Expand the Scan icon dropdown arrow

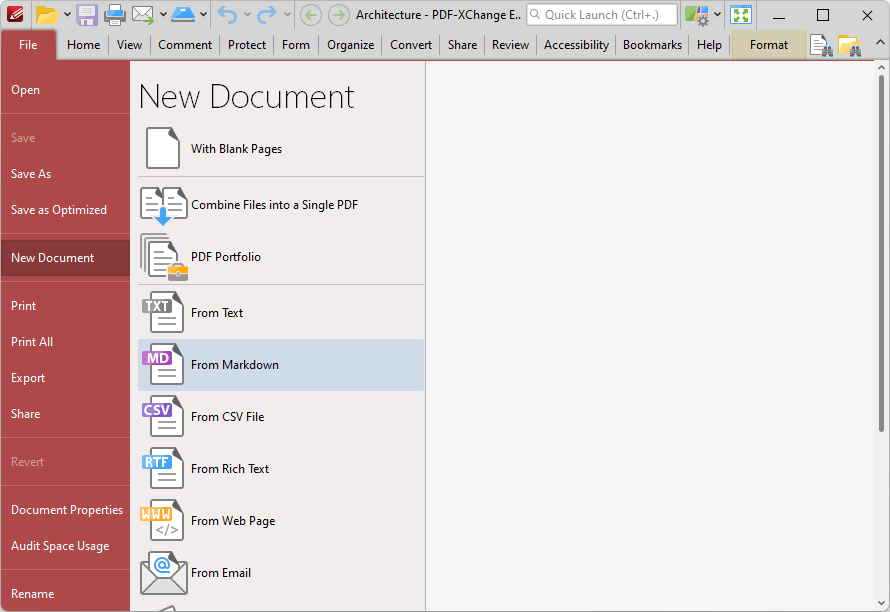(203, 15)
